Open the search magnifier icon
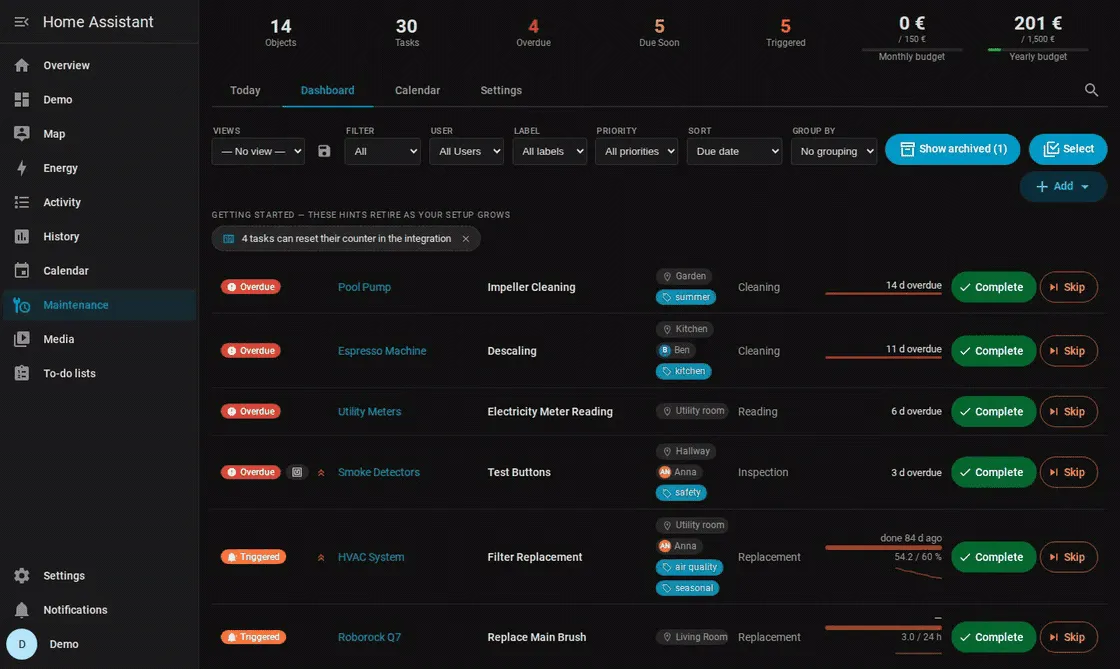 (x=1091, y=90)
